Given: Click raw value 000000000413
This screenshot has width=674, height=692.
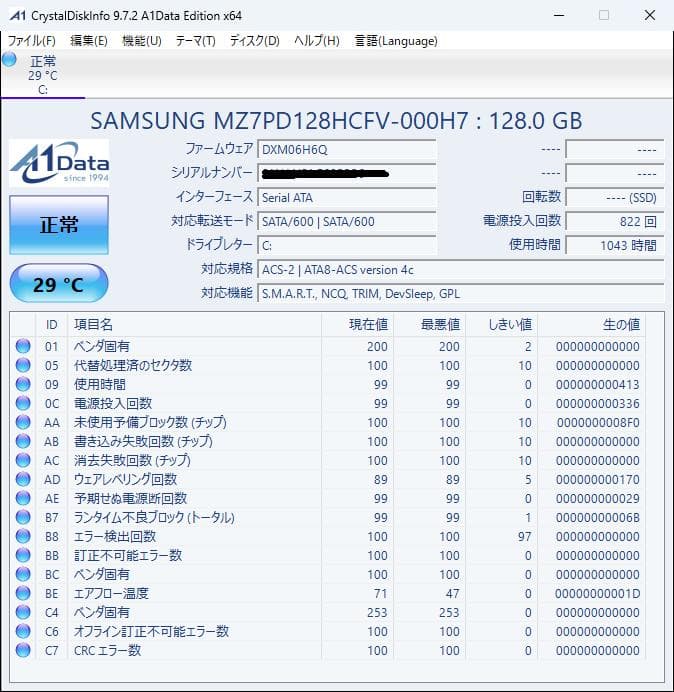Looking at the screenshot, I should pyautogui.click(x=597, y=384).
